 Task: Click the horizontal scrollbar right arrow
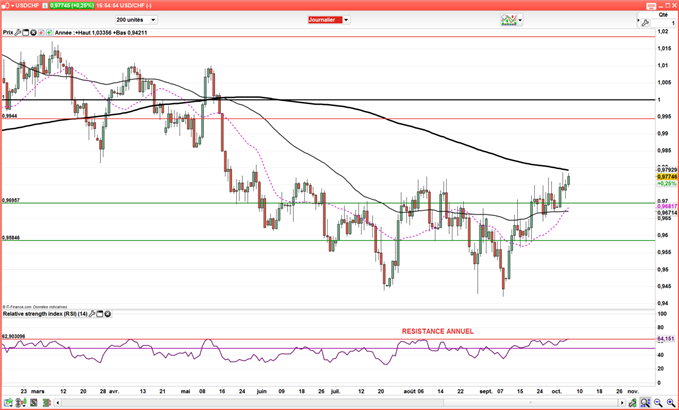pos(622,403)
